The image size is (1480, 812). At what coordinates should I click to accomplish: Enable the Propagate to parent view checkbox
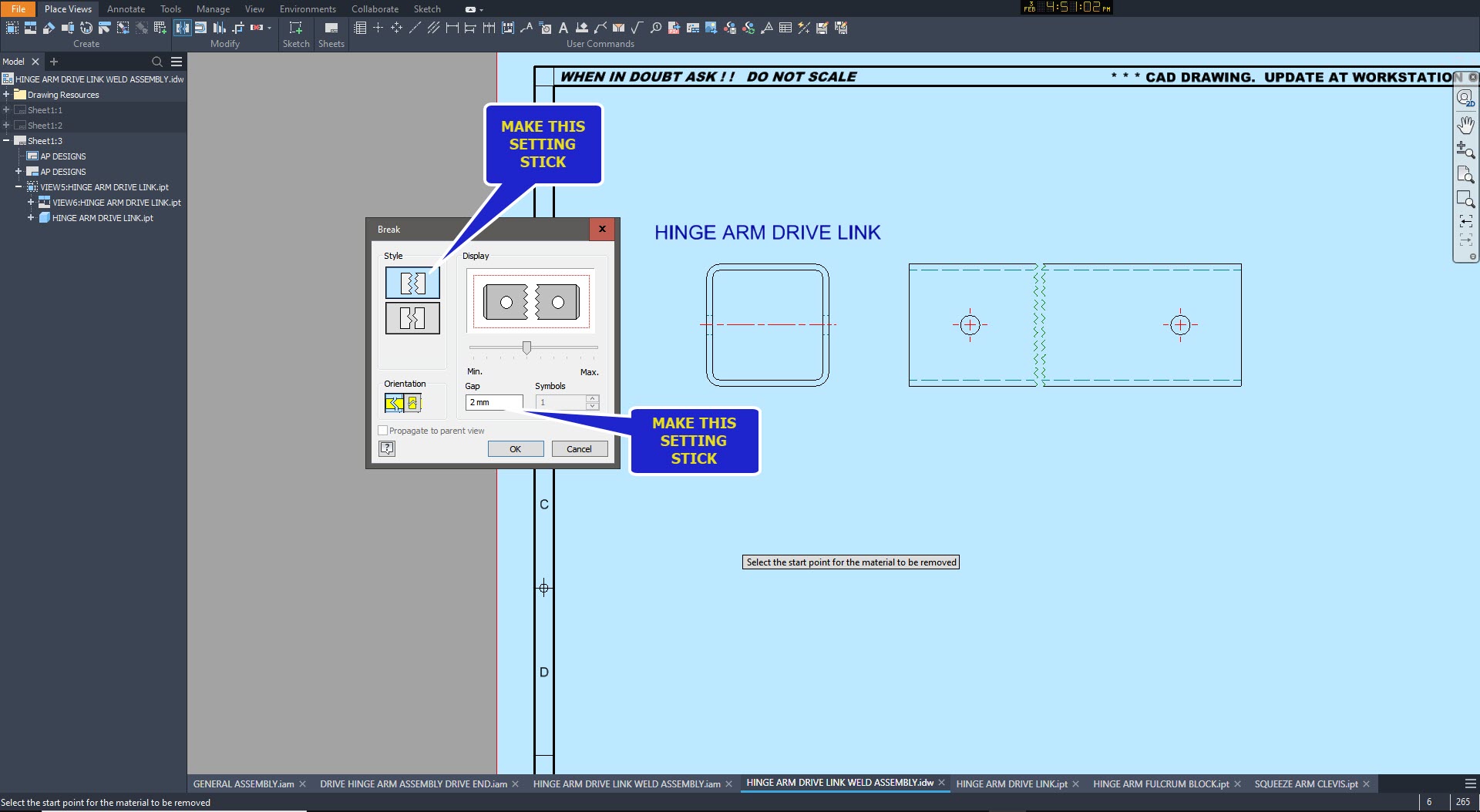(x=382, y=430)
